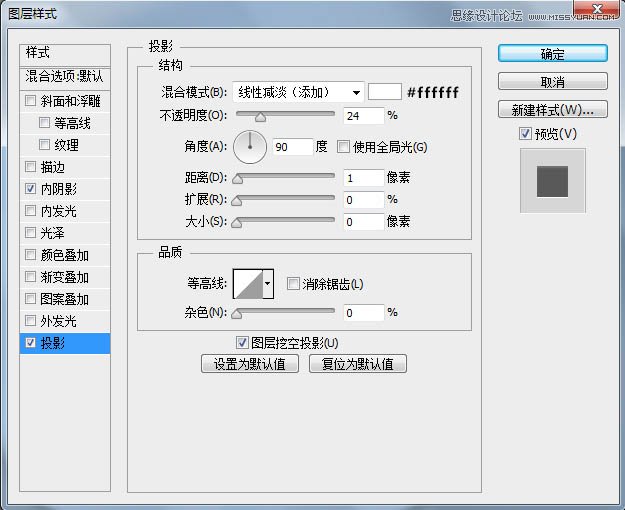Toggle the 预览 preview checkbox
Image resolution: width=625 pixels, height=510 pixels.
pyautogui.click(x=526, y=134)
